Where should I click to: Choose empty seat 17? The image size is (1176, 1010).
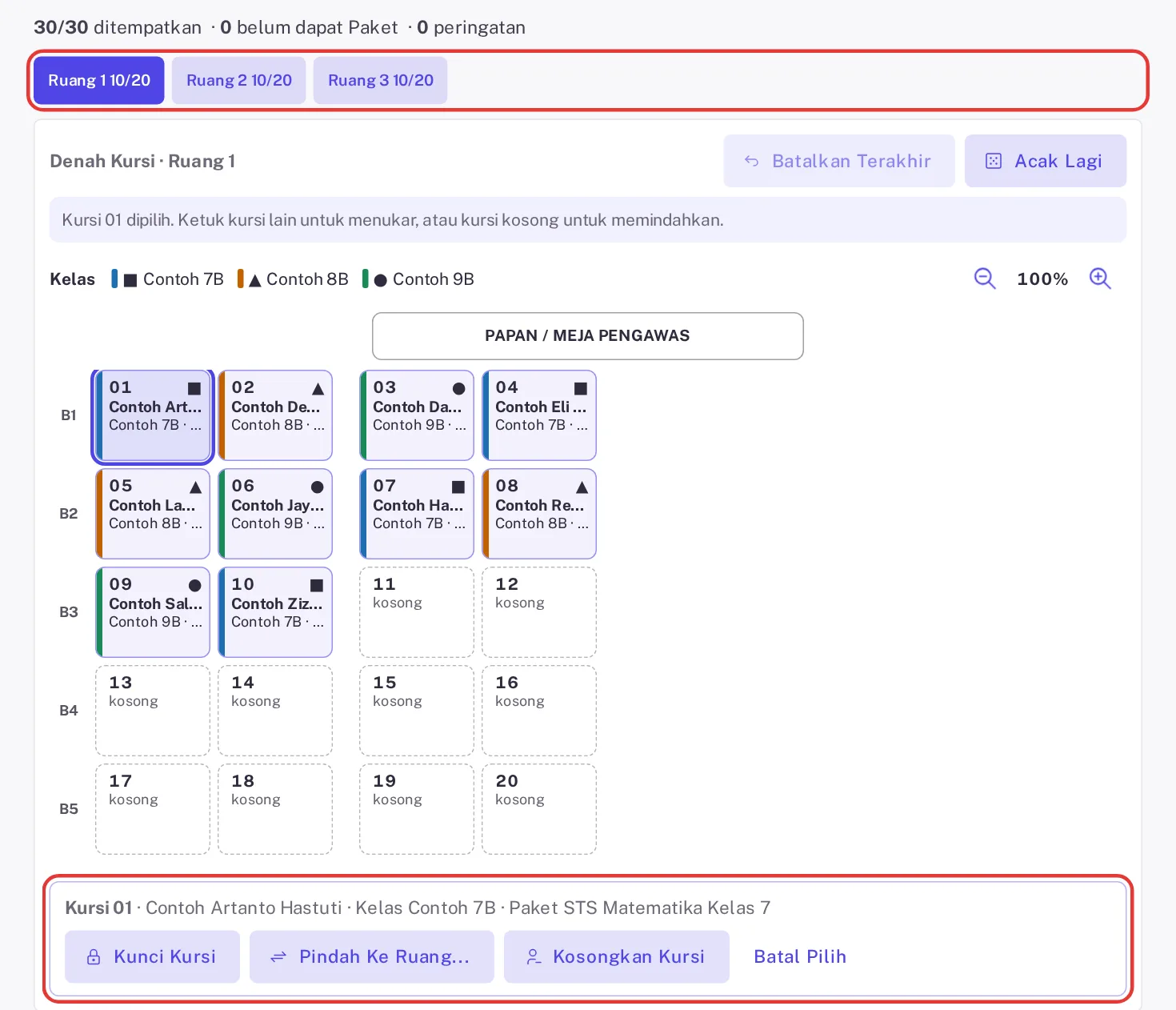[153, 809]
